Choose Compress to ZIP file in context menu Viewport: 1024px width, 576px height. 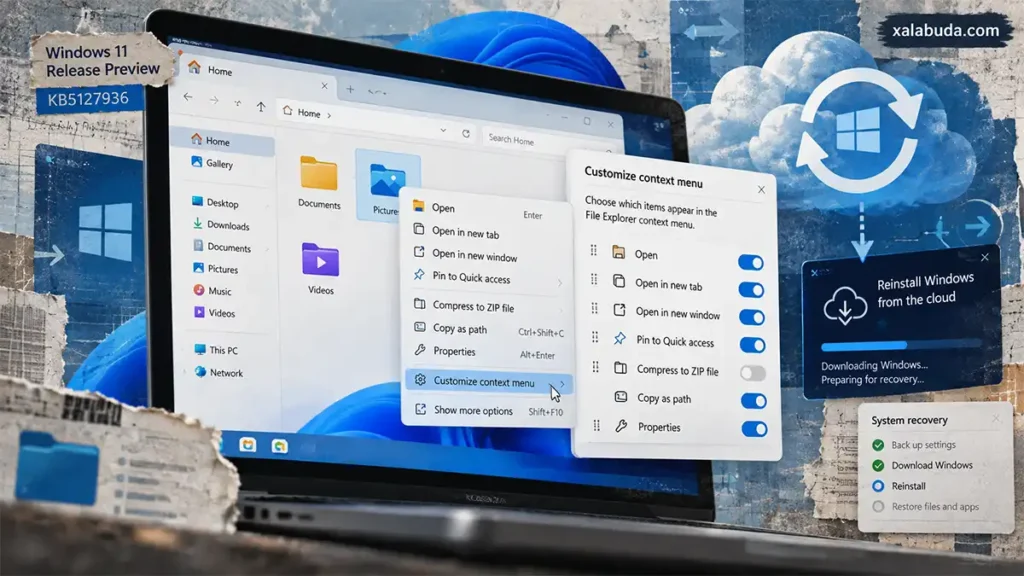(x=487, y=307)
